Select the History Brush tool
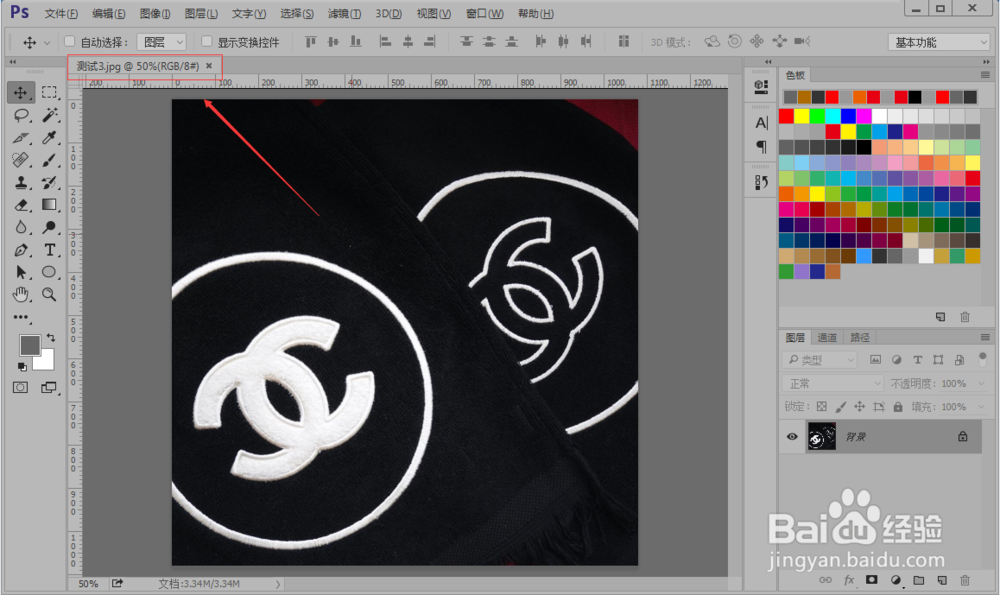 (x=49, y=182)
